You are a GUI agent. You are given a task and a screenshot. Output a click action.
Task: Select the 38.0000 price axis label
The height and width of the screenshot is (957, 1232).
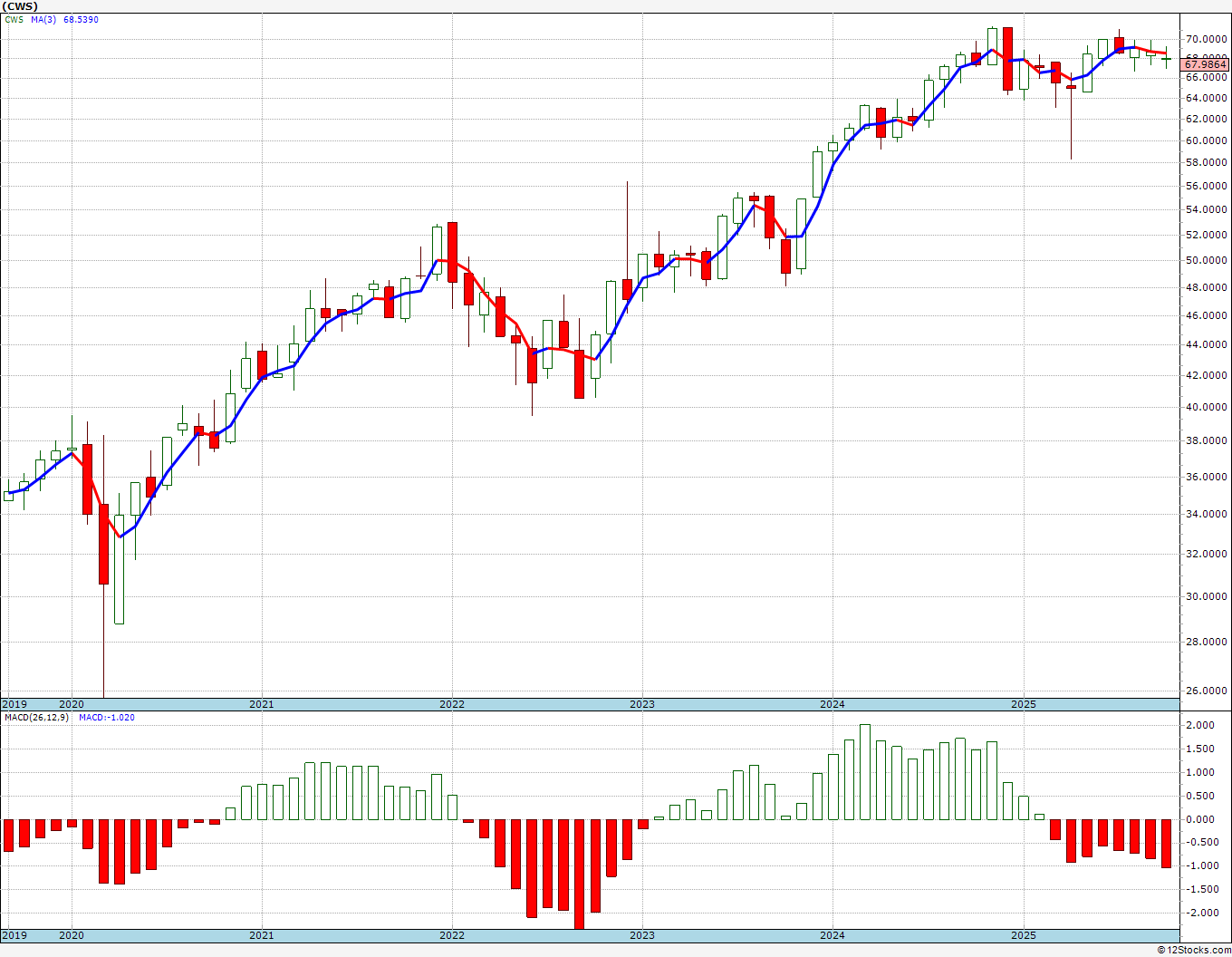point(1207,441)
